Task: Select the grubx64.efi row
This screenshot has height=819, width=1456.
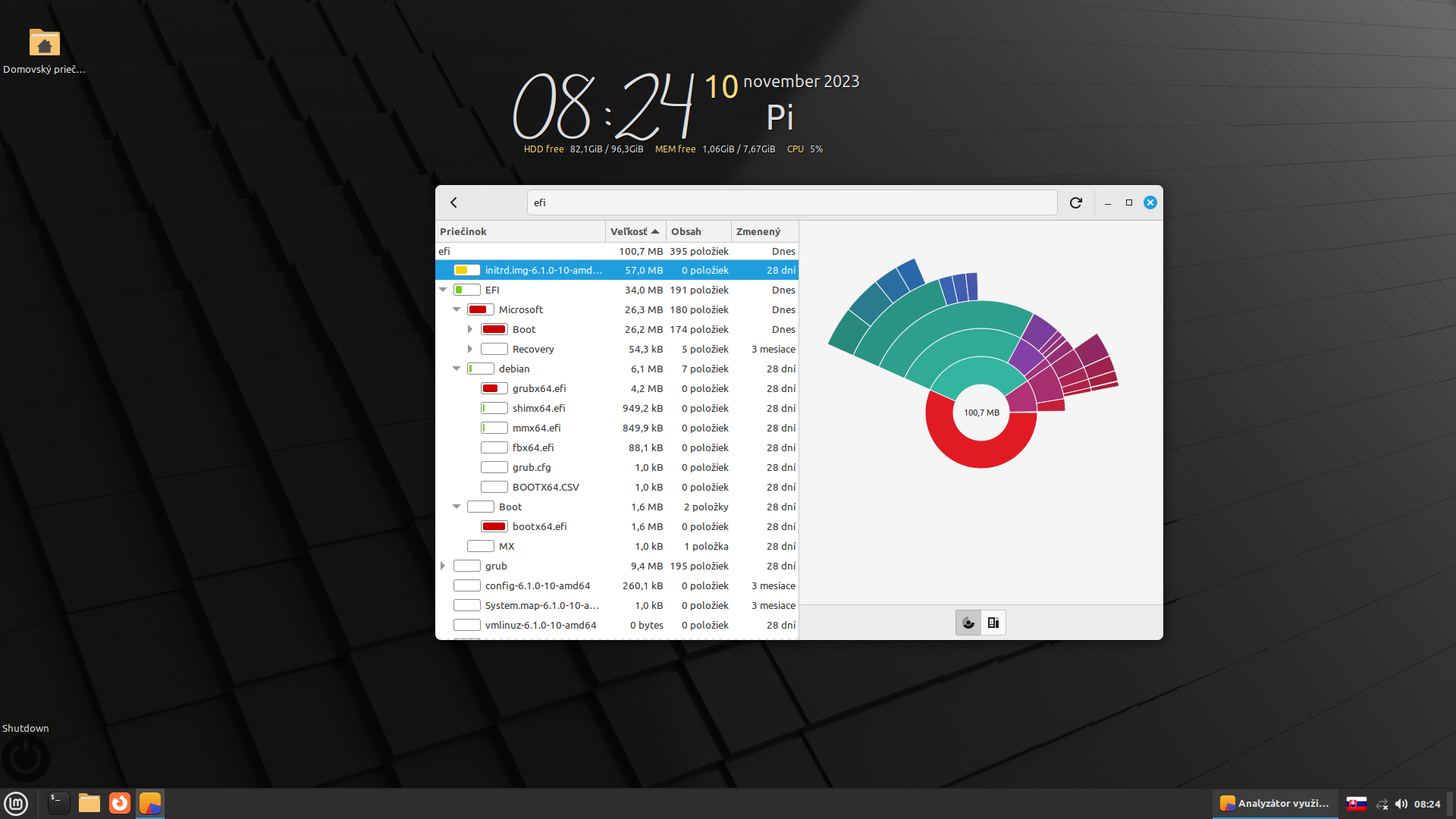Action: [538, 388]
